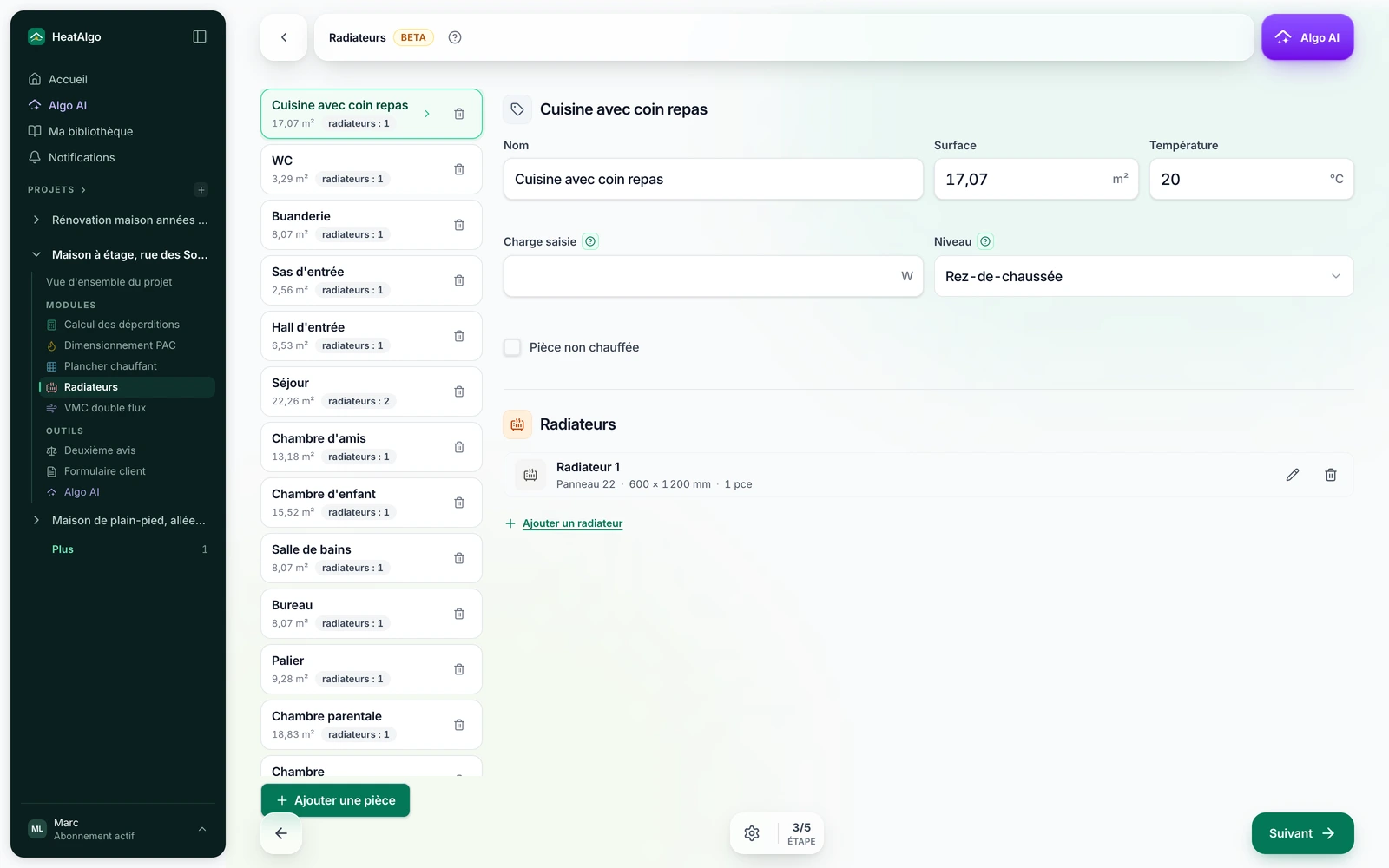Delete the Cuisine avec coin repas room

pos(459,114)
